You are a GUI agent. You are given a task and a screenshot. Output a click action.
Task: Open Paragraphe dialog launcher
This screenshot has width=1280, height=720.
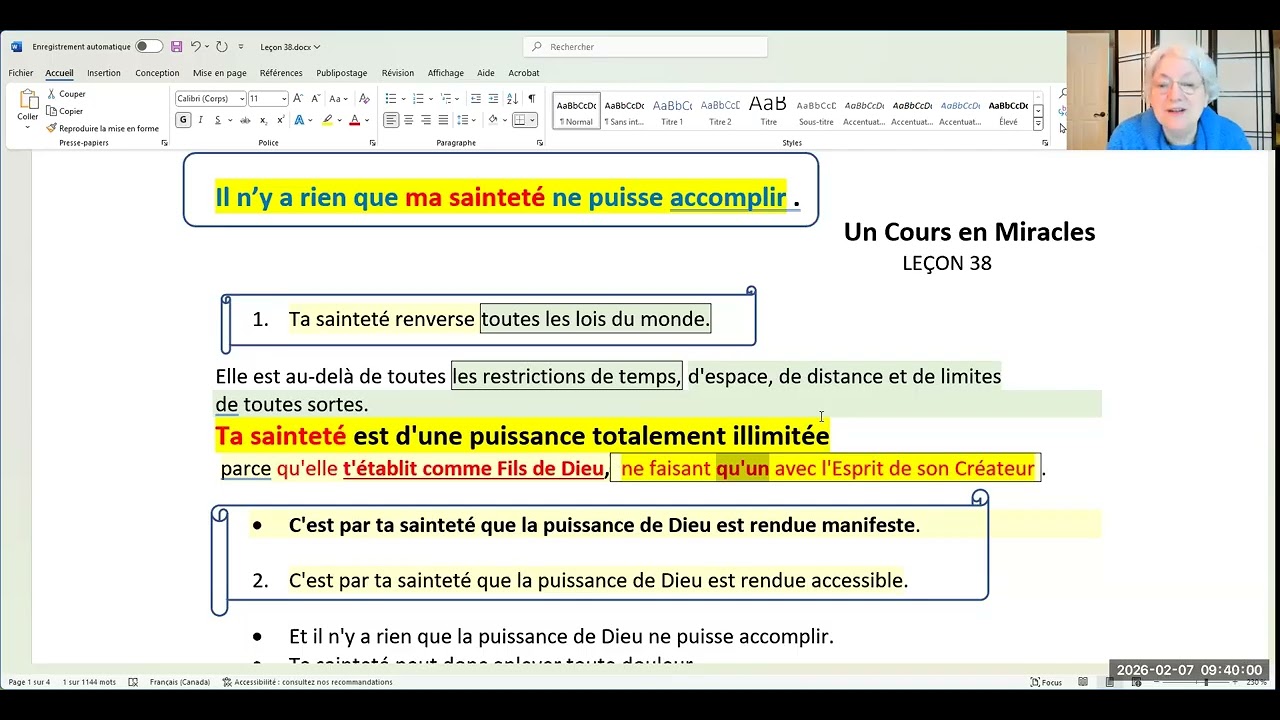coord(539,143)
